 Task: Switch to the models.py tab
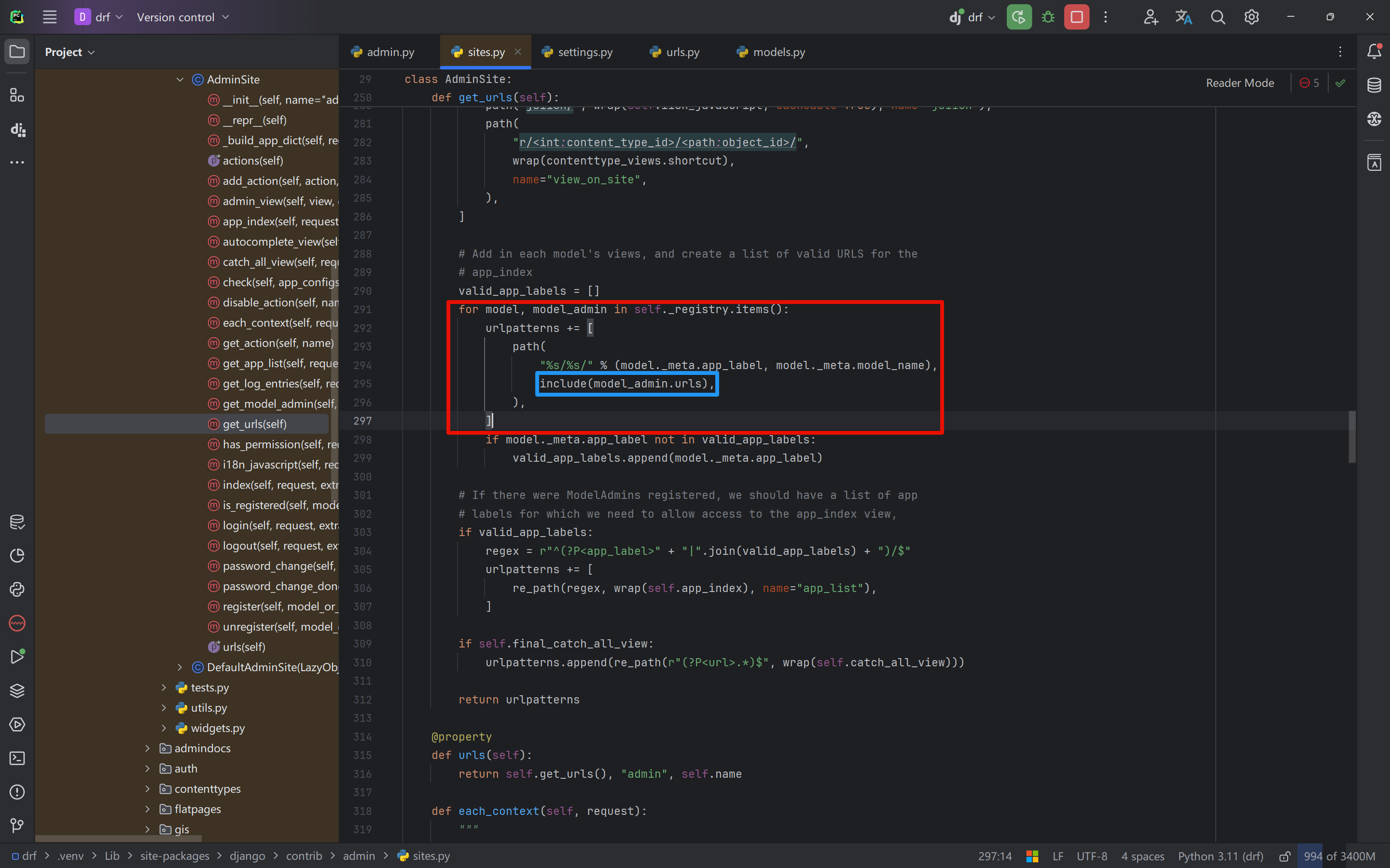[778, 52]
